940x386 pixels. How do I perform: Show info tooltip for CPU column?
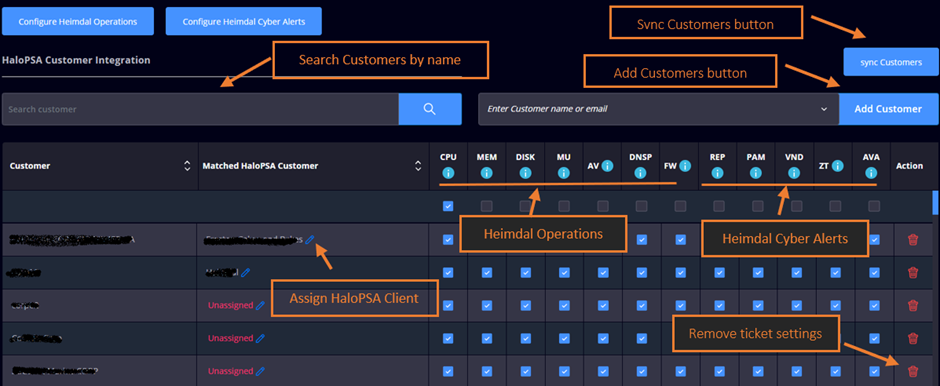coord(448,174)
